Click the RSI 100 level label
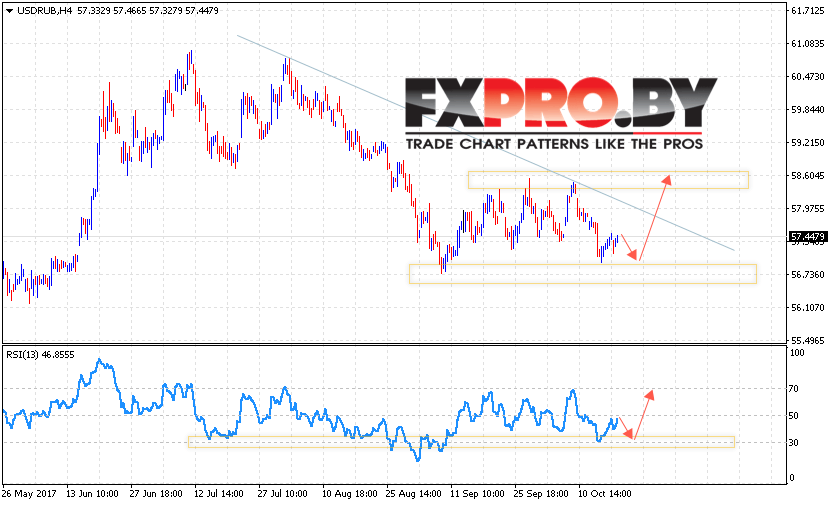 pos(796,353)
